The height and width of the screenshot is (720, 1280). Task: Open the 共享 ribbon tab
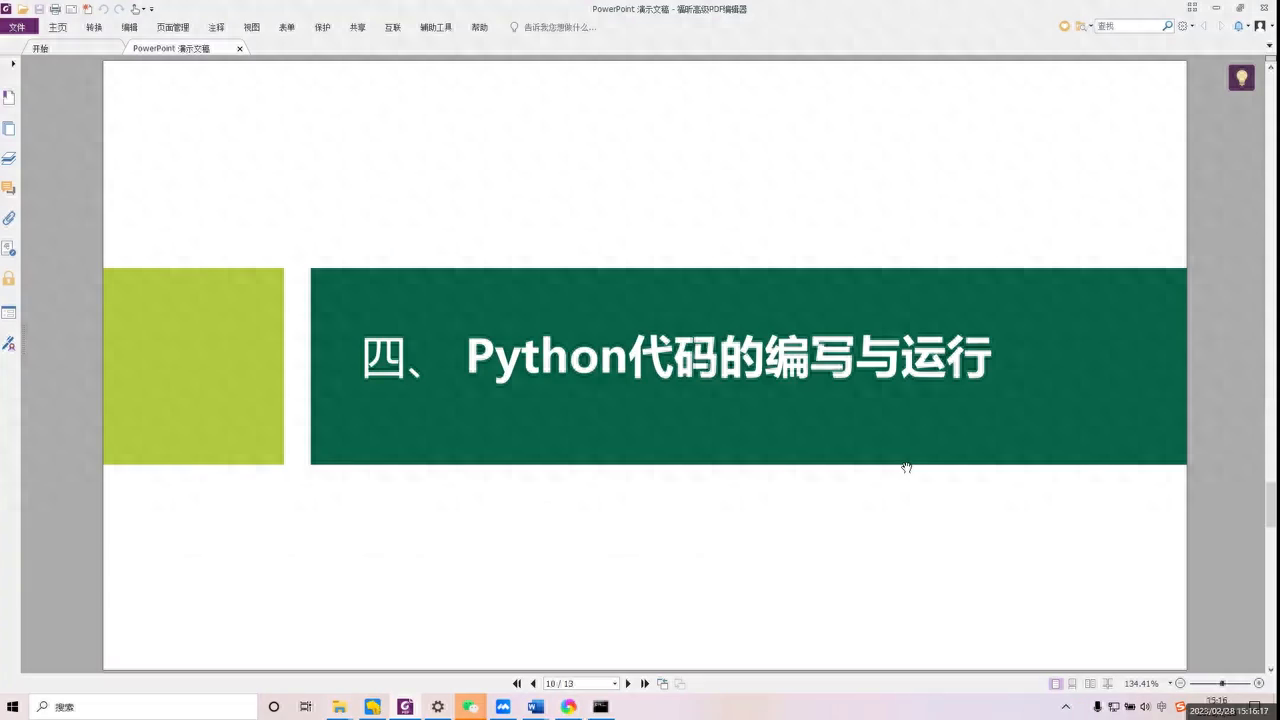358,27
